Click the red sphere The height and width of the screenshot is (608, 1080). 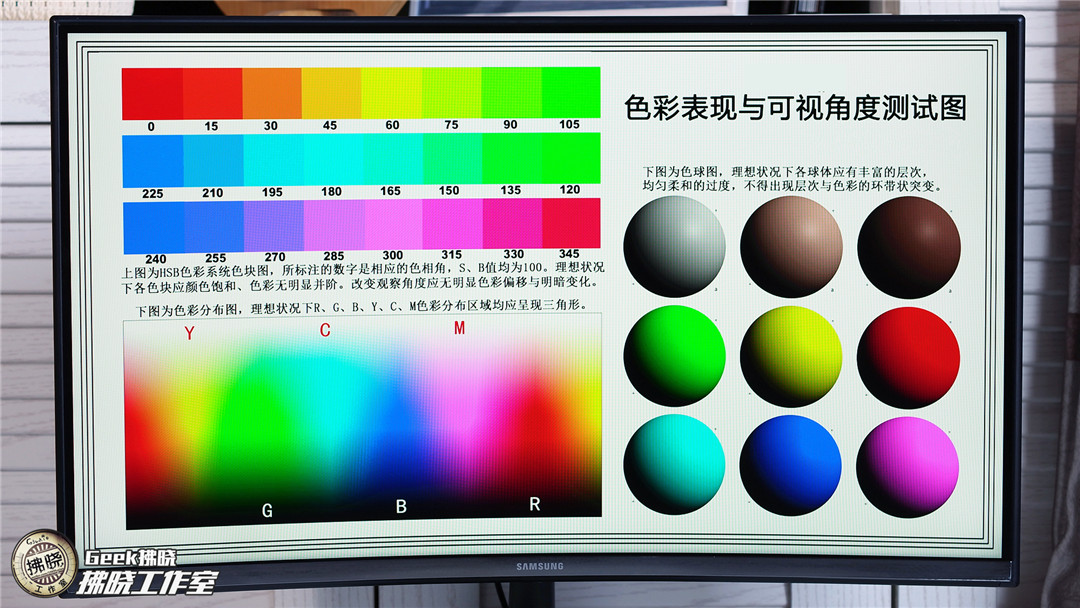pos(908,358)
